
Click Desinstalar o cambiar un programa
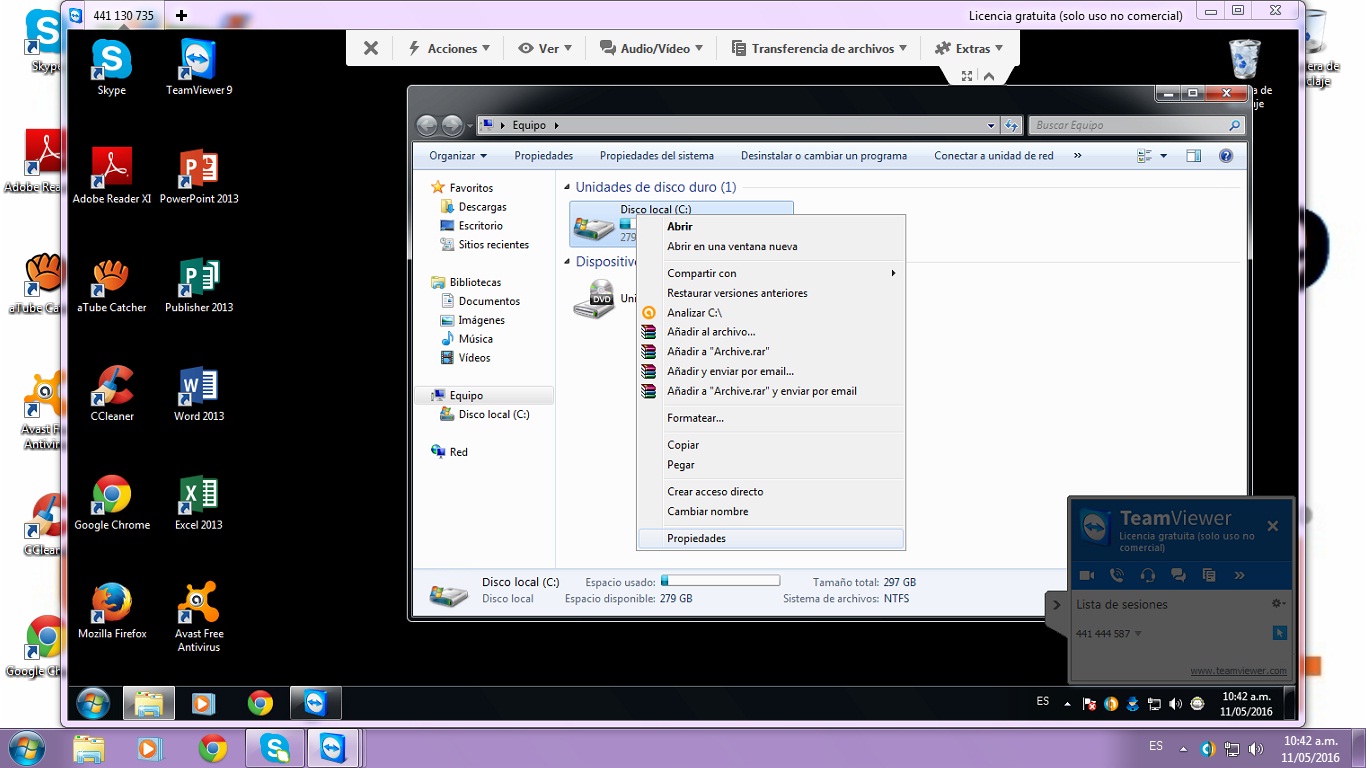[824, 156]
